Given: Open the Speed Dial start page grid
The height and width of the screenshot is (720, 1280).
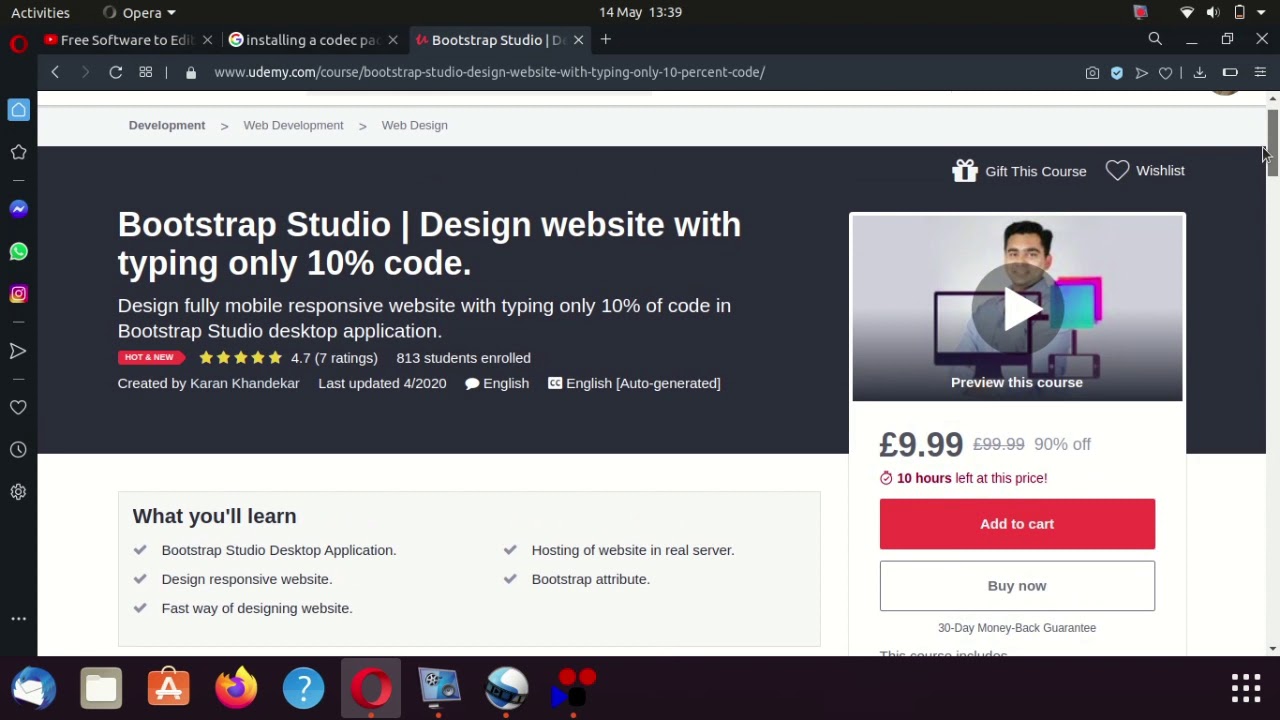Looking at the screenshot, I should [x=145, y=72].
